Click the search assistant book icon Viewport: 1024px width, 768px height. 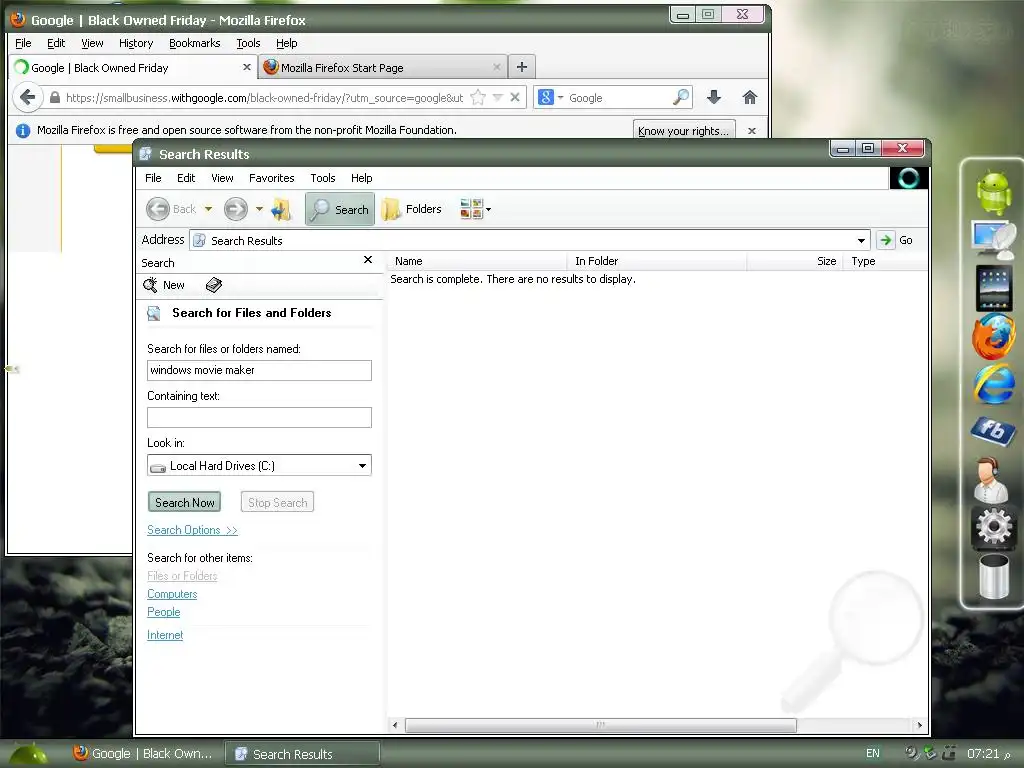click(214, 285)
